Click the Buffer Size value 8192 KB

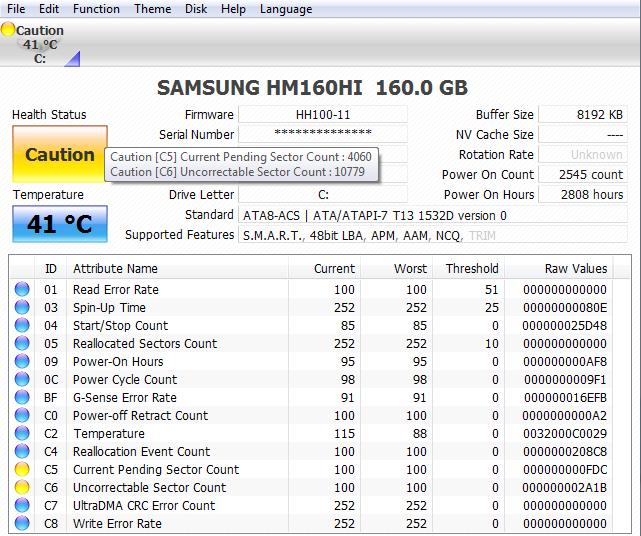583,114
